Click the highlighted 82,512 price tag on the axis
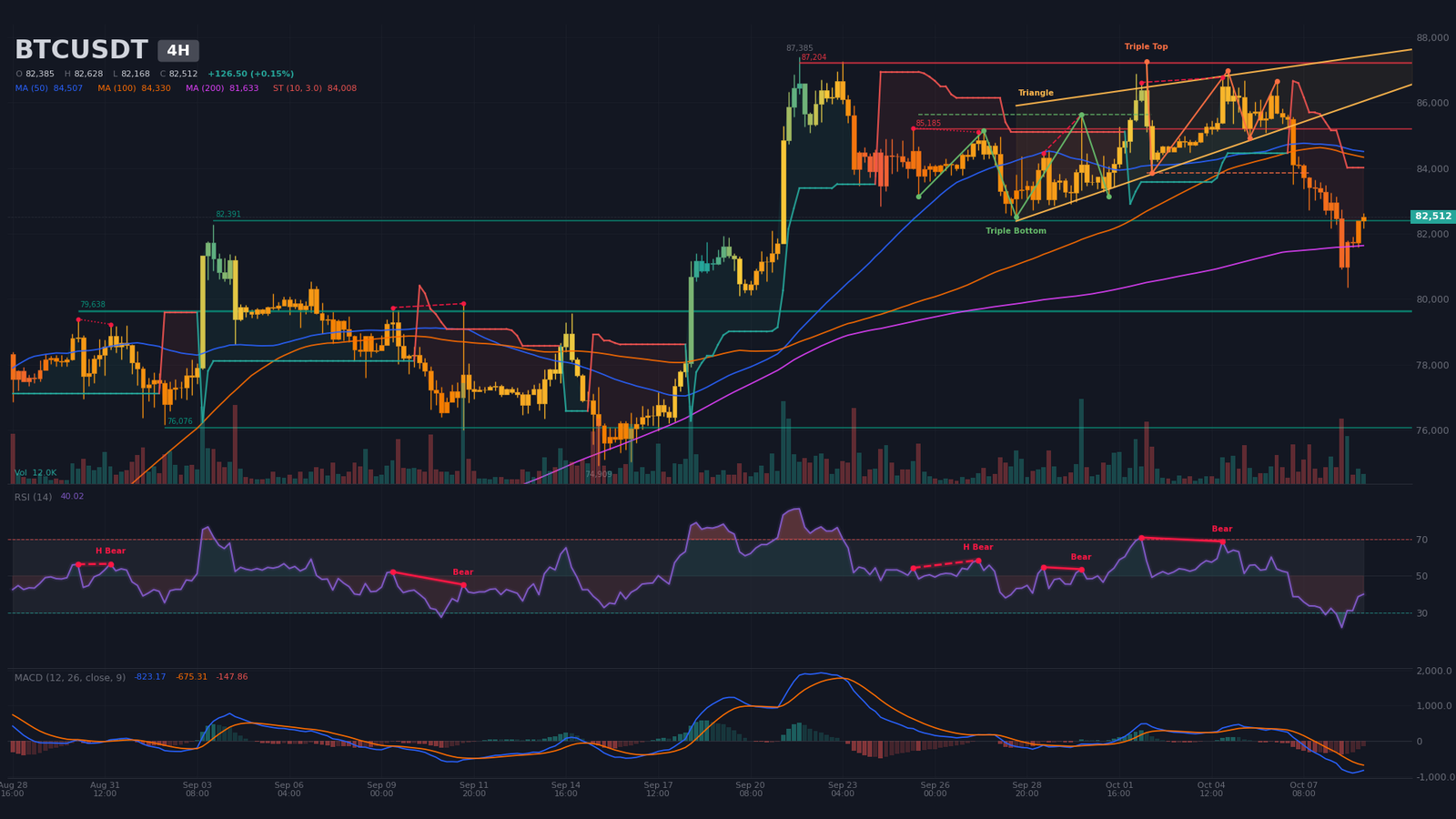 coord(1433,217)
